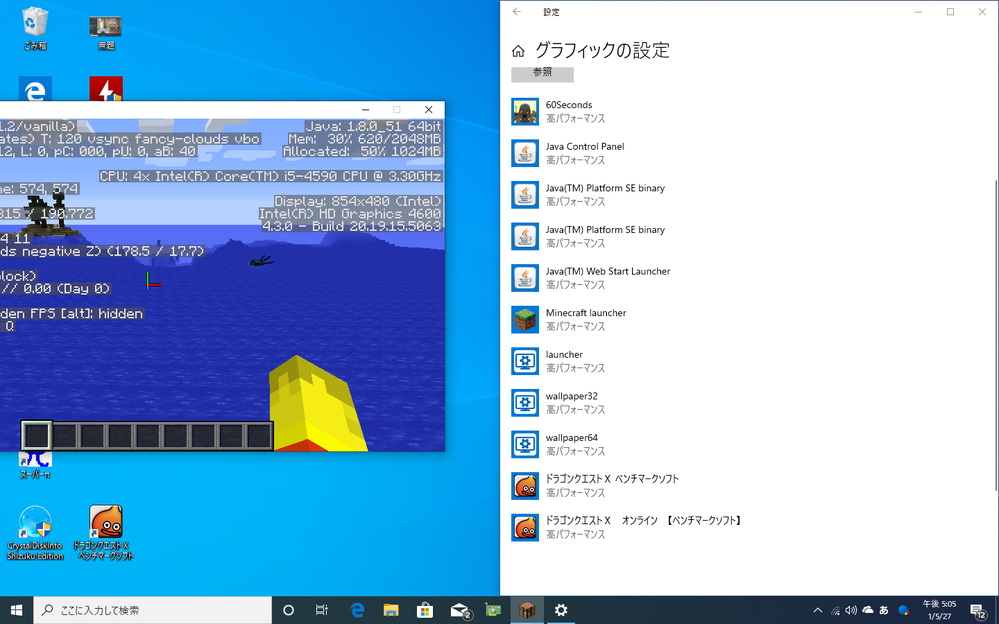Open the taskbar clock and date
This screenshot has height=624, width=999.
tap(939, 610)
